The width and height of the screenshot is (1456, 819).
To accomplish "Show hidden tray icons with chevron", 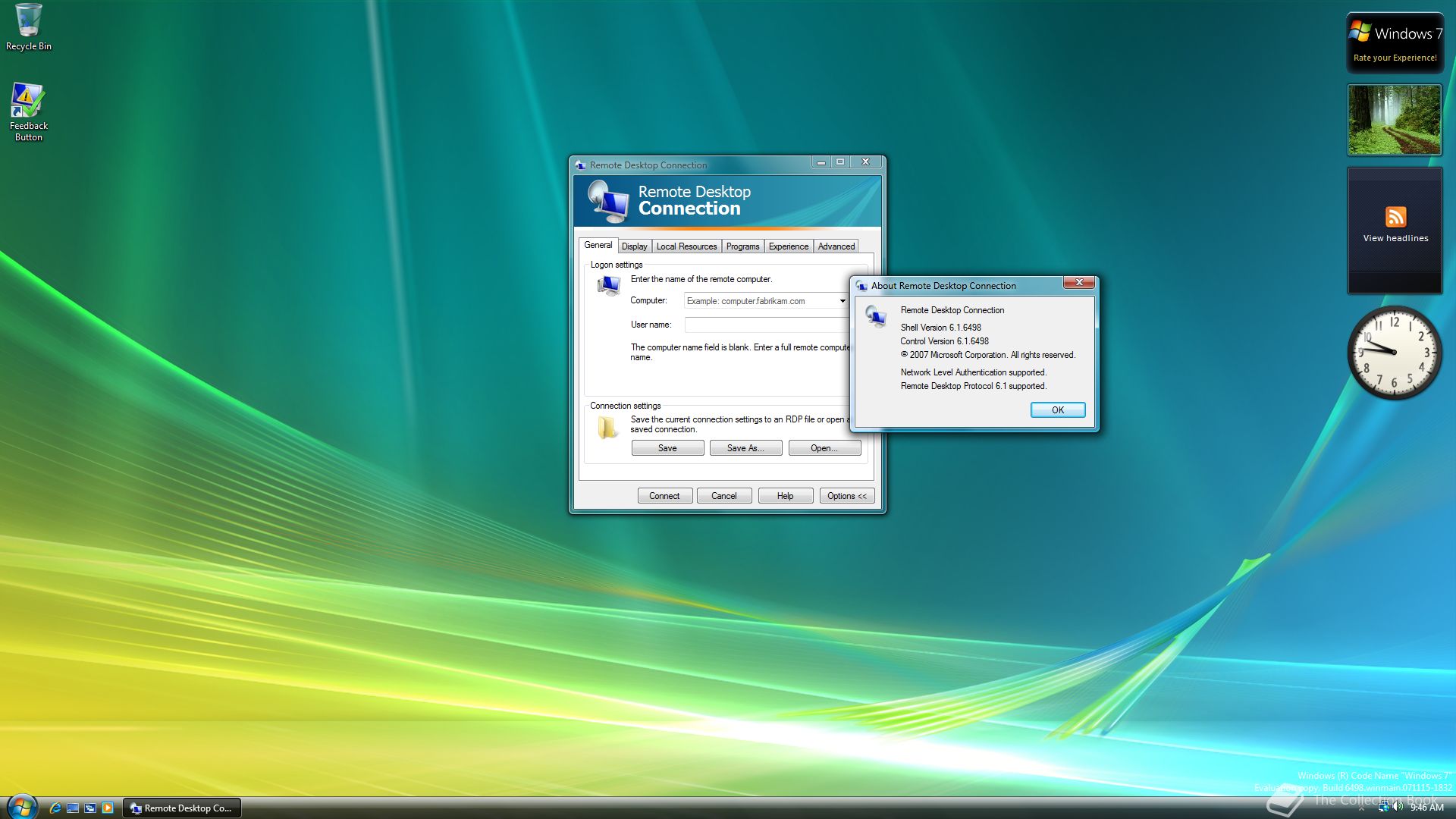I will click(x=1361, y=808).
